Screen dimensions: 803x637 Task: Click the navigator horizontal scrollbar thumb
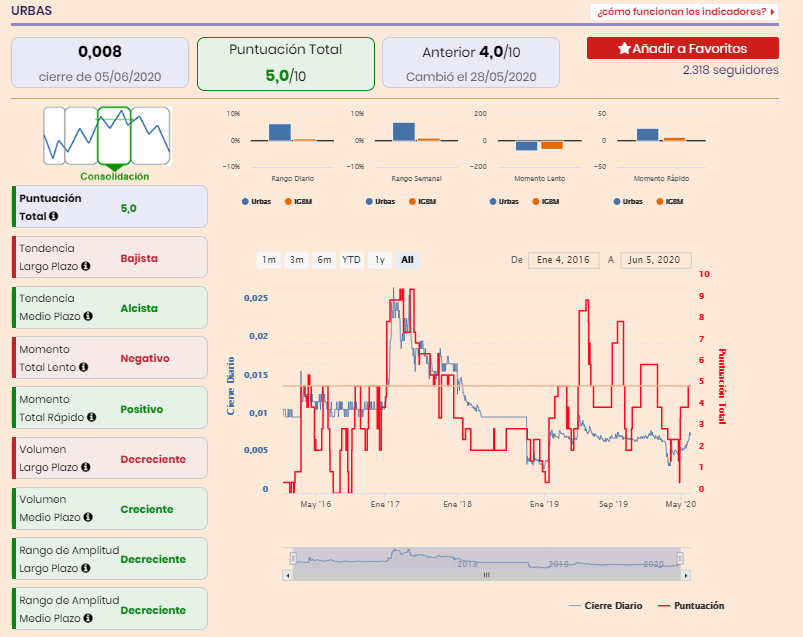[487, 576]
